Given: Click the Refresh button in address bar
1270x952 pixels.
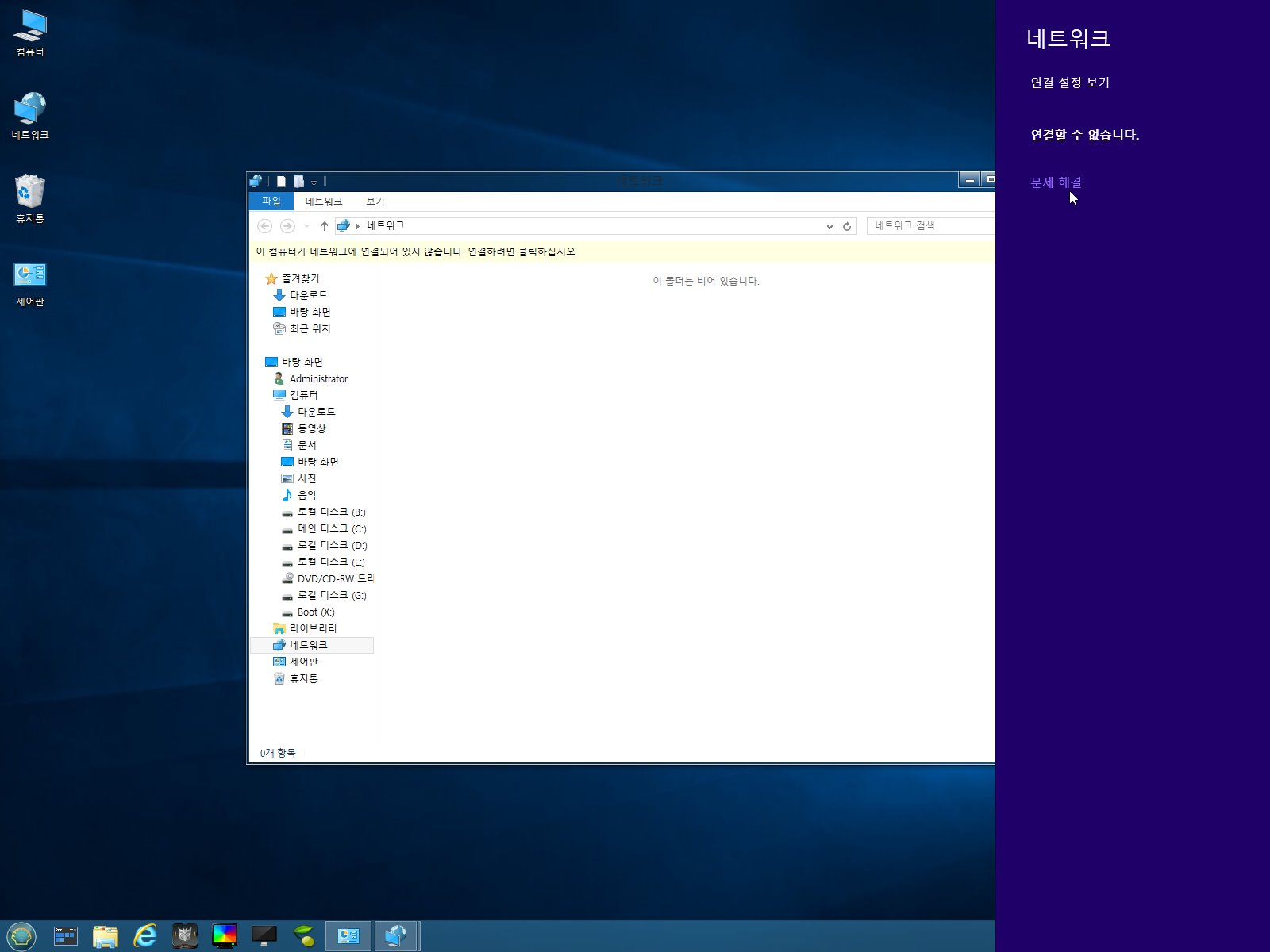Looking at the screenshot, I should point(847,226).
